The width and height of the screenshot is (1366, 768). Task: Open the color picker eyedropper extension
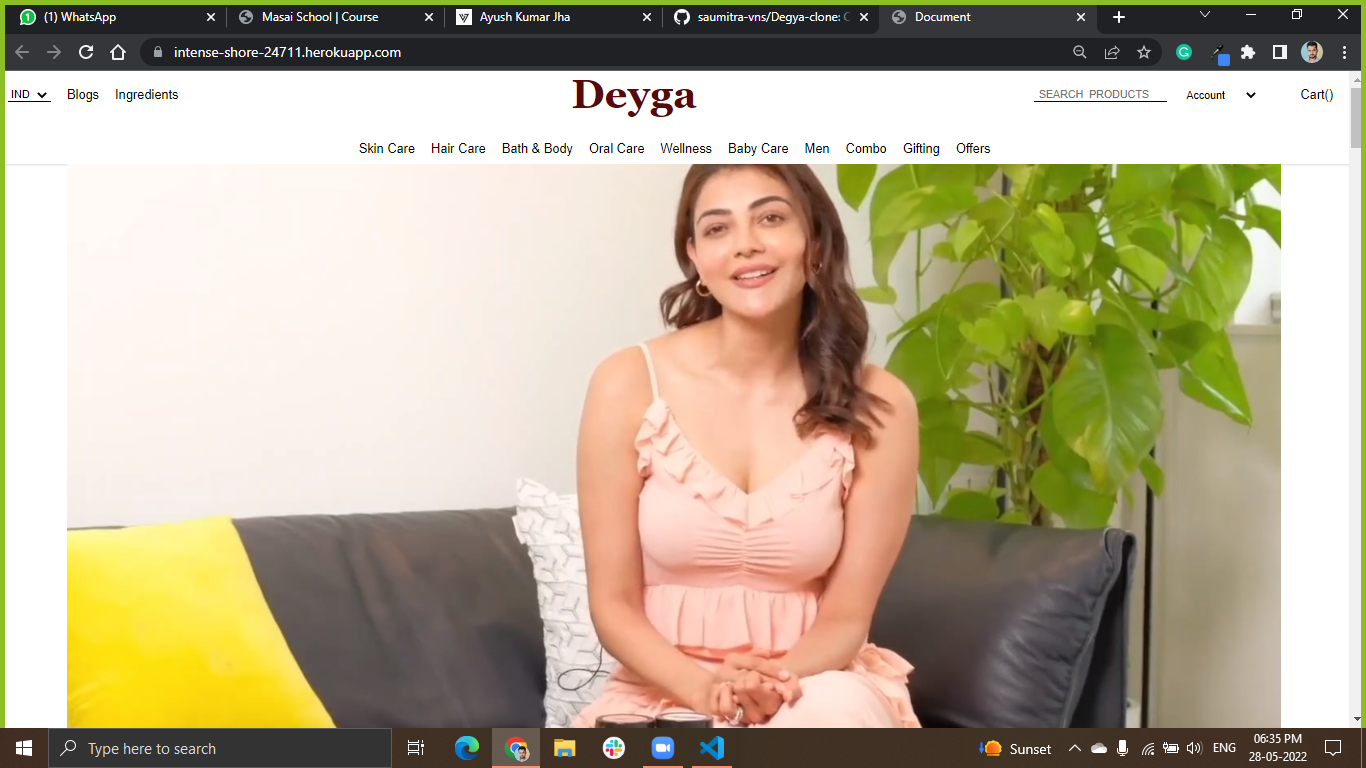click(x=1218, y=53)
